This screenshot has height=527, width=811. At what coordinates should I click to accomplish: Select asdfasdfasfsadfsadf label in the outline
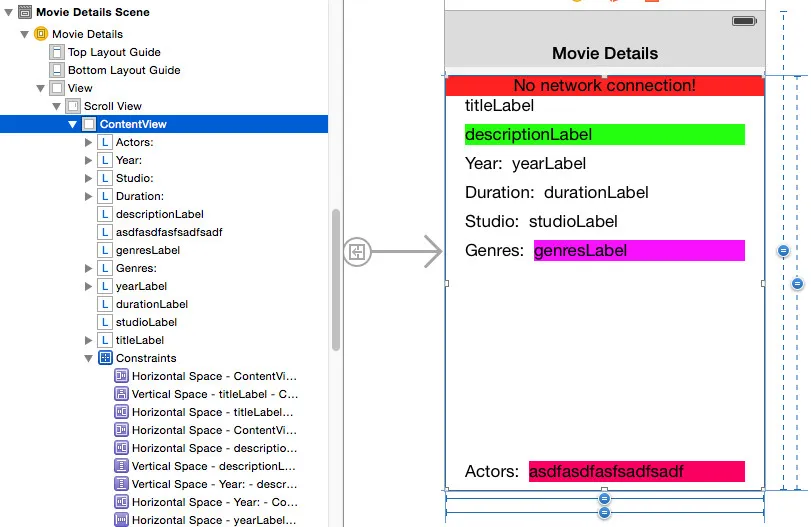pyautogui.click(x=169, y=232)
